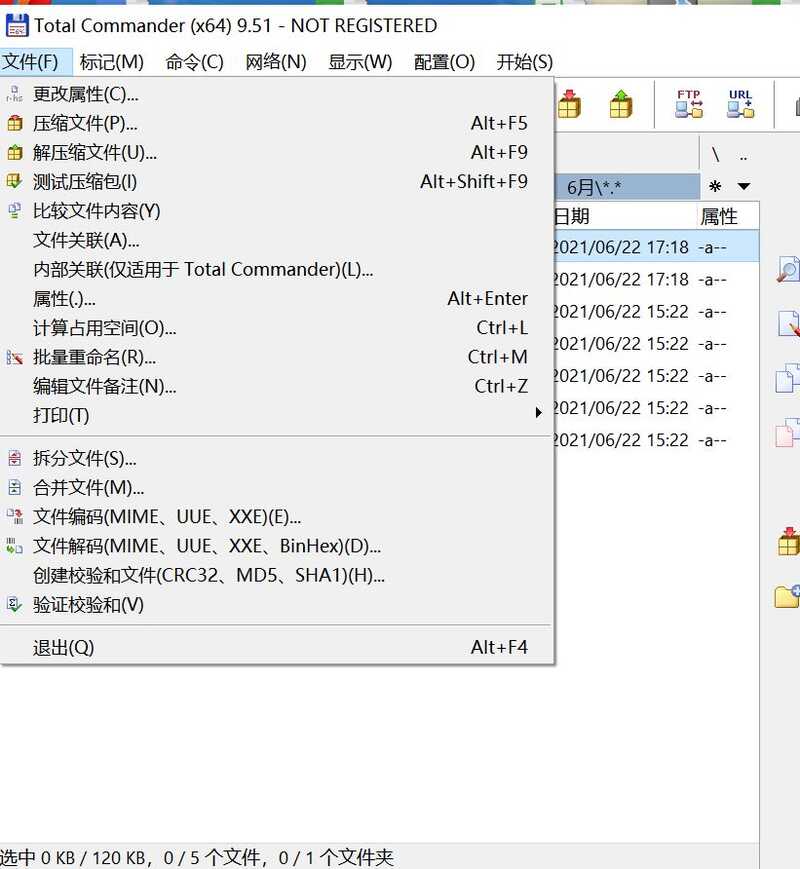The width and height of the screenshot is (800, 869).
Task: Choose 编辑文件备注(N)... menu entry
Action: 276,386
